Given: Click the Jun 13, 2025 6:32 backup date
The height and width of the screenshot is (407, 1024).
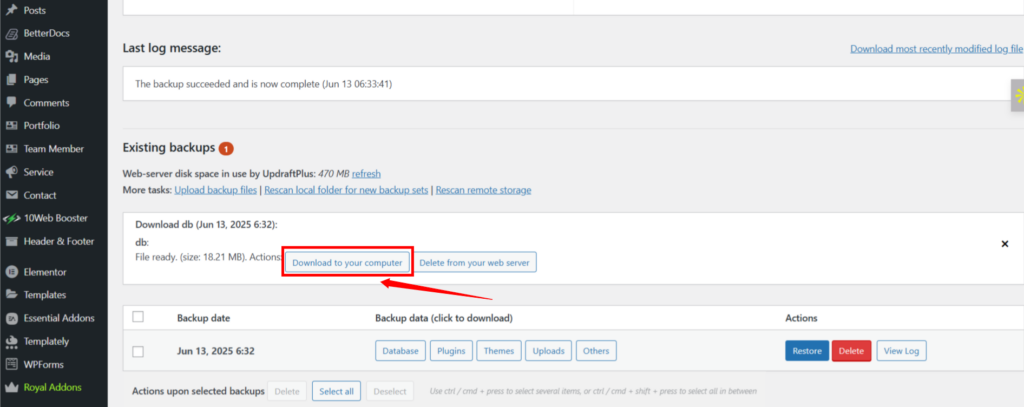Looking at the screenshot, I should [216, 351].
